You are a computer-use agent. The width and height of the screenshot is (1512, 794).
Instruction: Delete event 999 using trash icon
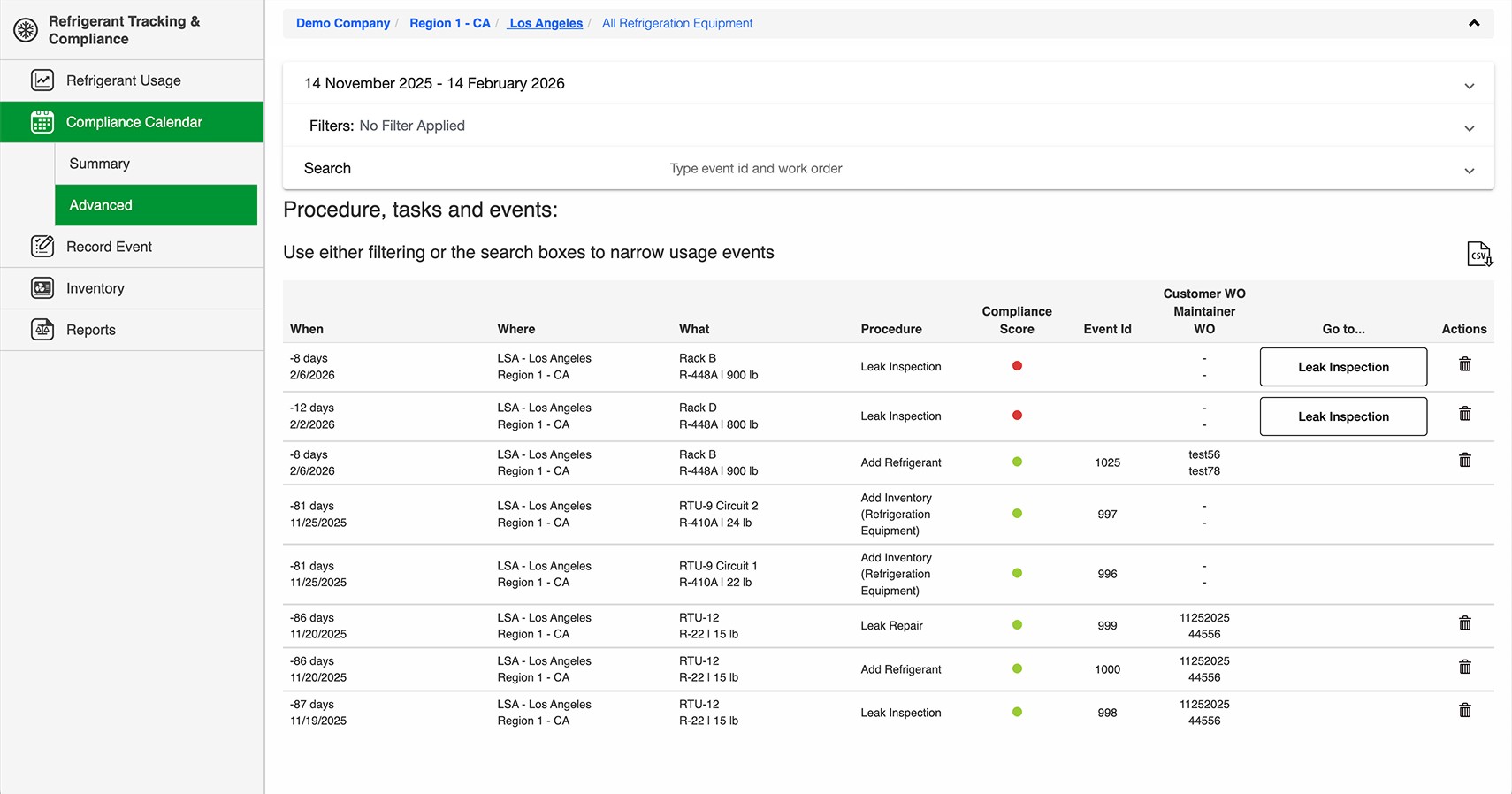pos(1465,623)
